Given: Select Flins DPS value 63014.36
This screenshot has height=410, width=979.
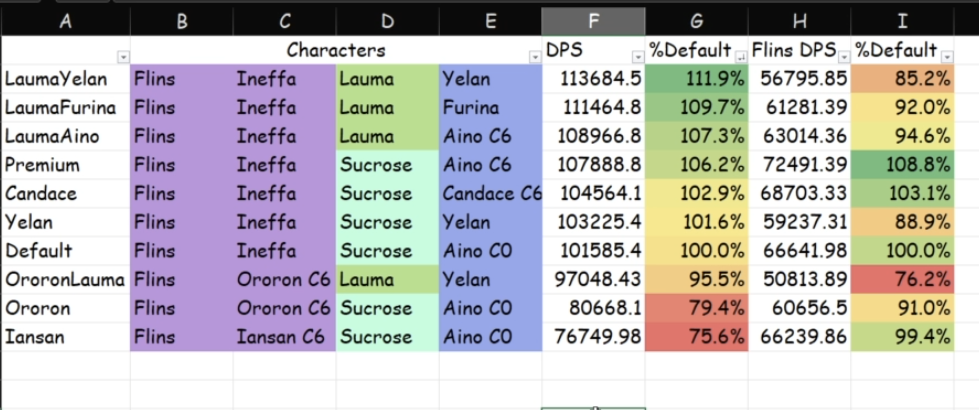Looking at the screenshot, I should pyautogui.click(x=800, y=136).
